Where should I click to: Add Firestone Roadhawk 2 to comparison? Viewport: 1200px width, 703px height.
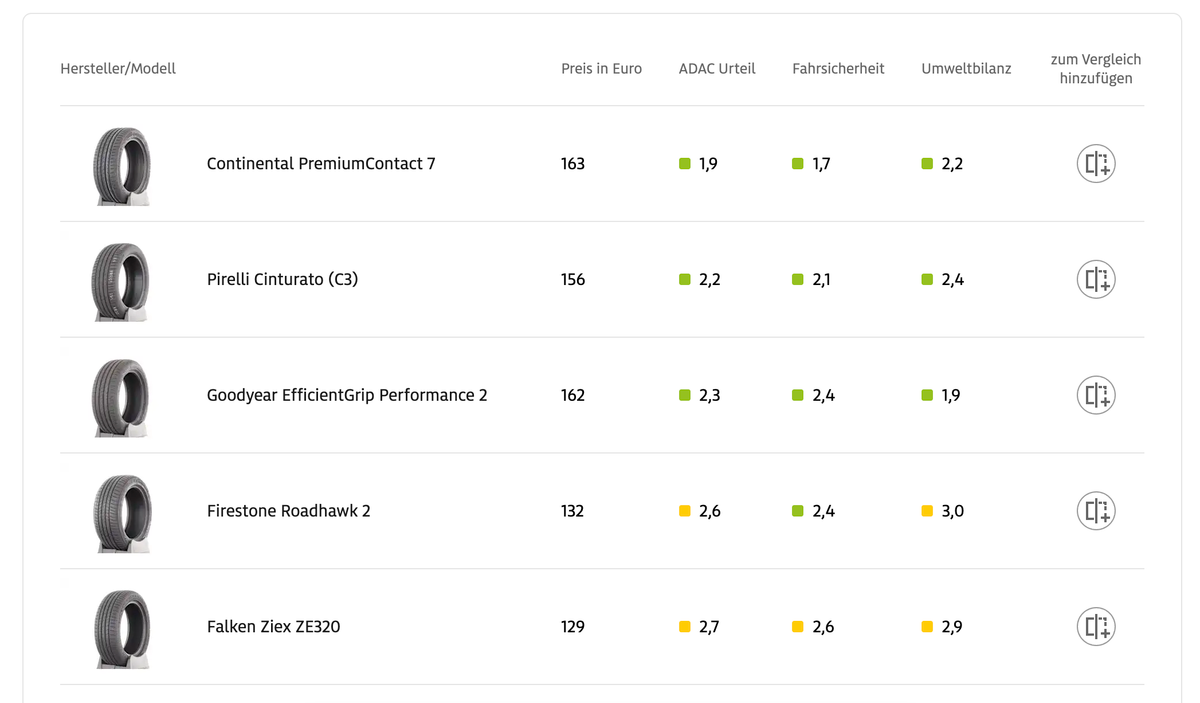click(x=1096, y=511)
